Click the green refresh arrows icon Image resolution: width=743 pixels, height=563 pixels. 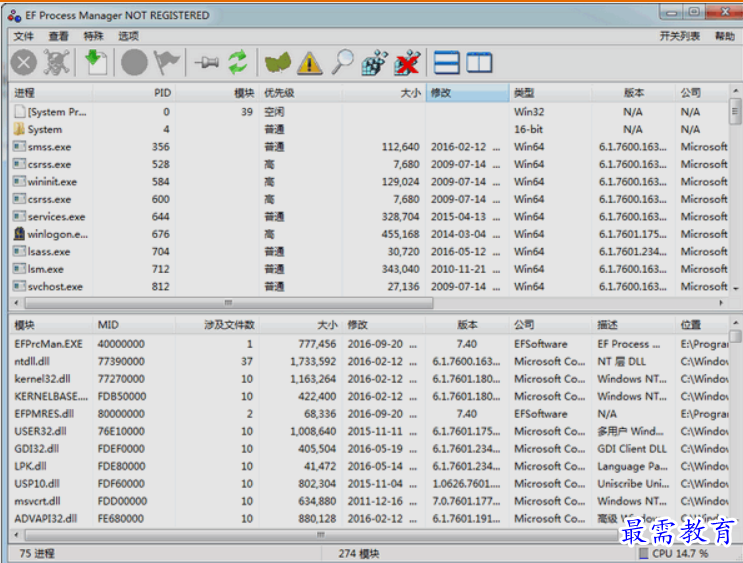pos(238,63)
